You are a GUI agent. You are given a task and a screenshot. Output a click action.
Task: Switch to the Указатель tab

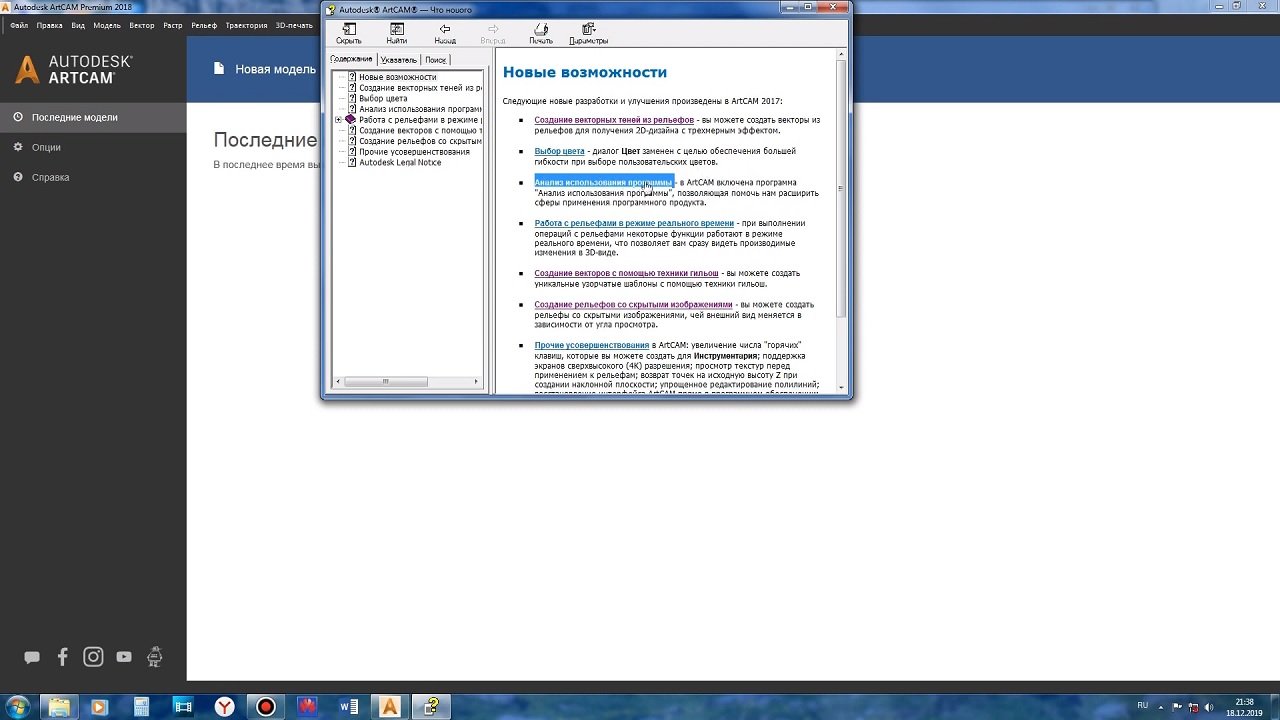pyautogui.click(x=398, y=60)
